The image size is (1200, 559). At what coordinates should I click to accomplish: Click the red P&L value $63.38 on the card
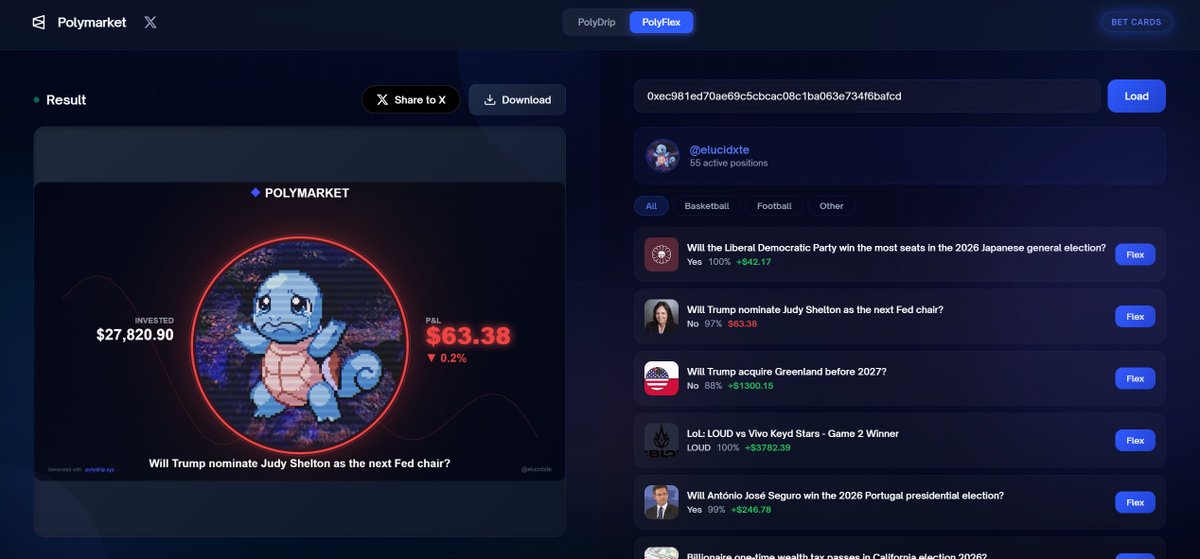469,335
